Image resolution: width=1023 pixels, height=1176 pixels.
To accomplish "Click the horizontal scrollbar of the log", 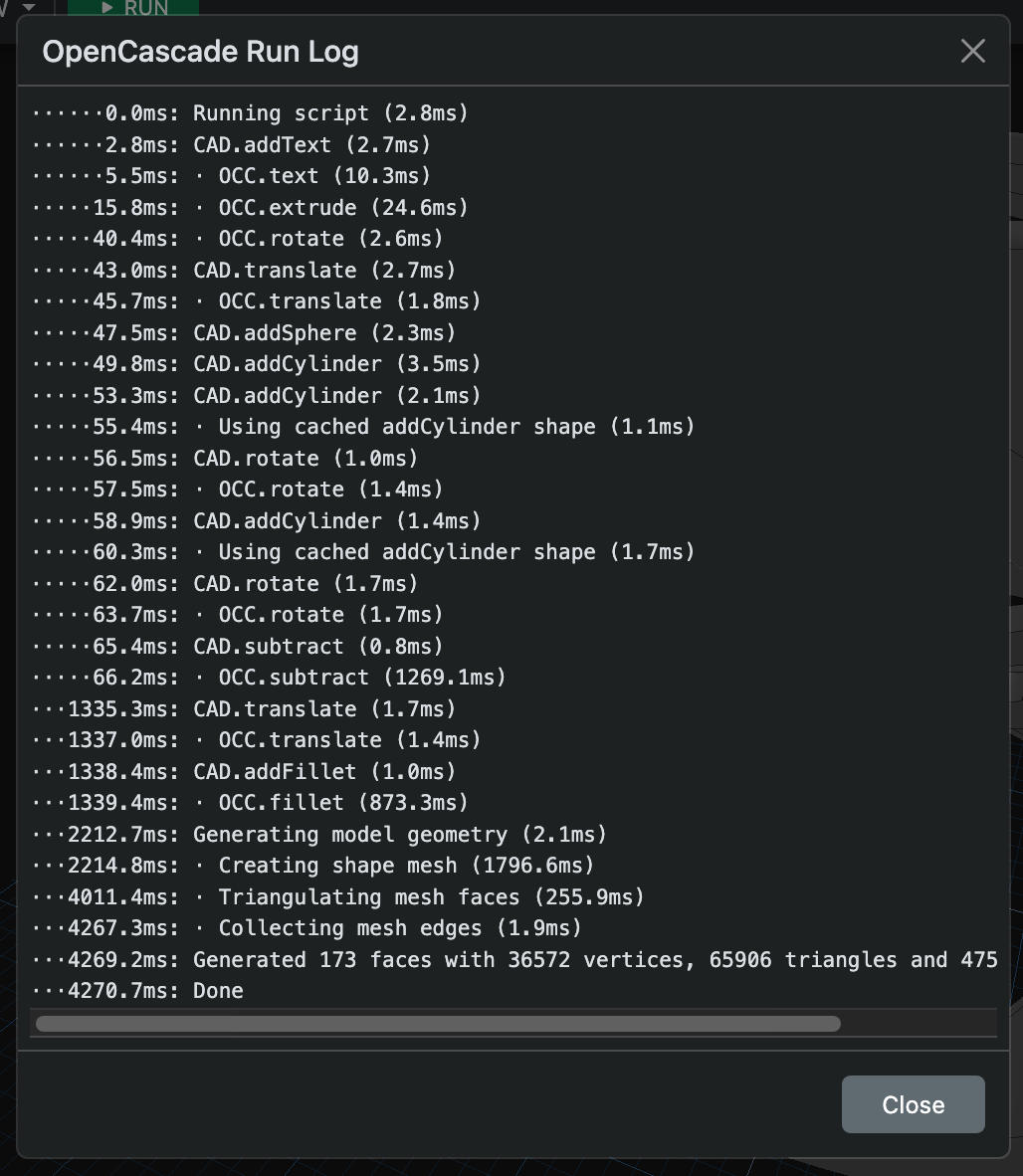I will pyautogui.click(x=438, y=1024).
